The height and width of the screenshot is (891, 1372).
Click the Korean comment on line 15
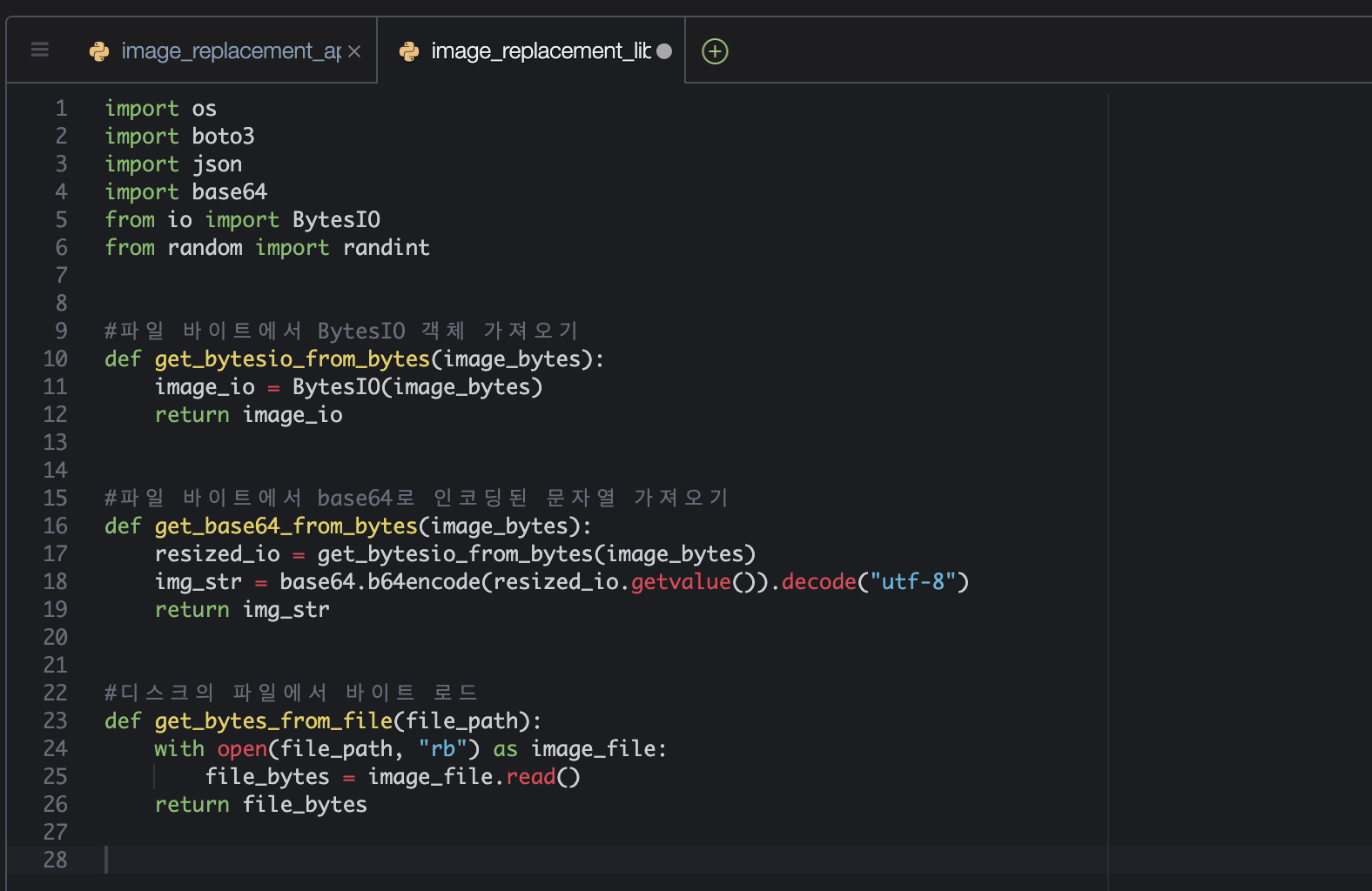(x=416, y=498)
